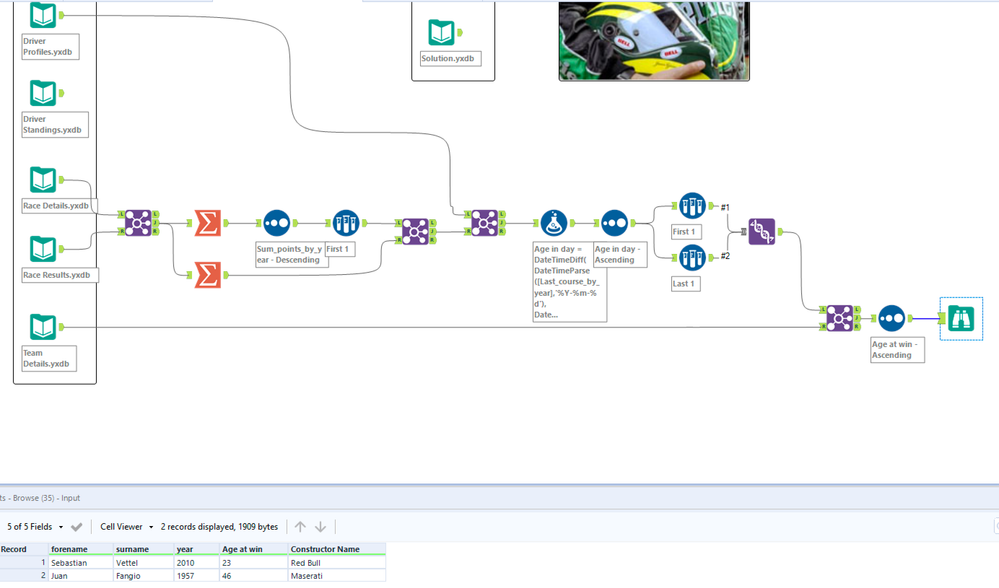This screenshot has height=588, width=999.
Task: Click the 2 records displayed status text
Action: click(x=219, y=527)
